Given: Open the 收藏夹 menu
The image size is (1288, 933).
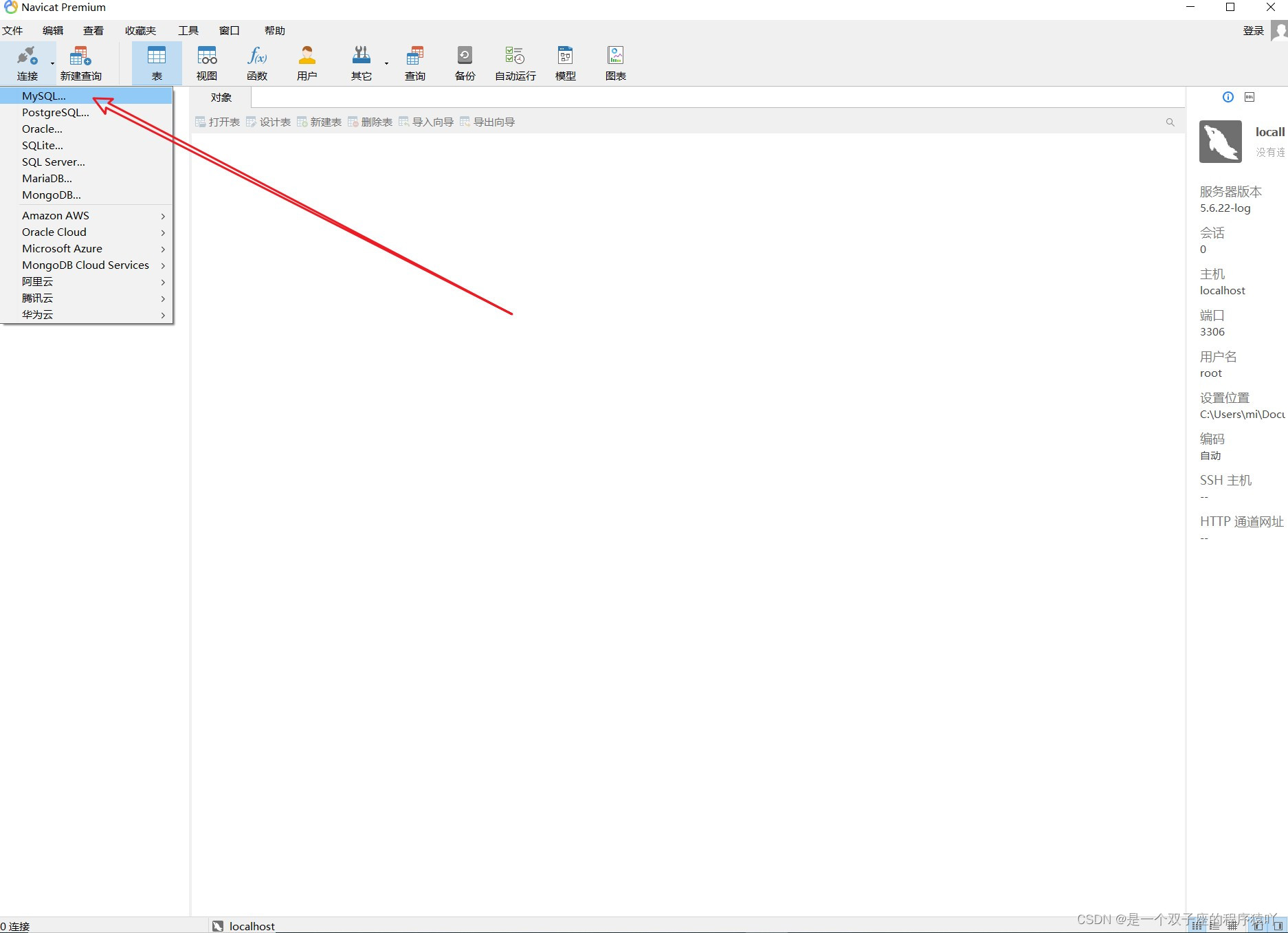Looking at the screenshot, I should click(140, 30).
